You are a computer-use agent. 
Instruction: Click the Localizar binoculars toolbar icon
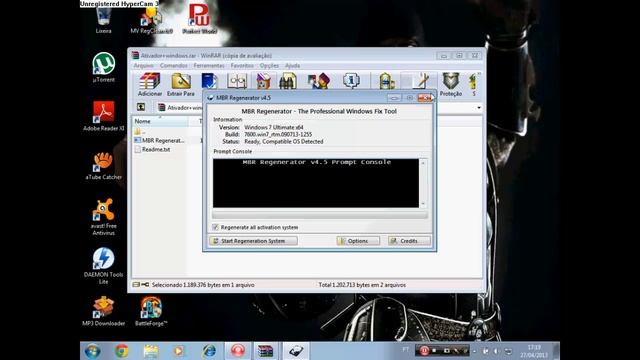[288, 81]
